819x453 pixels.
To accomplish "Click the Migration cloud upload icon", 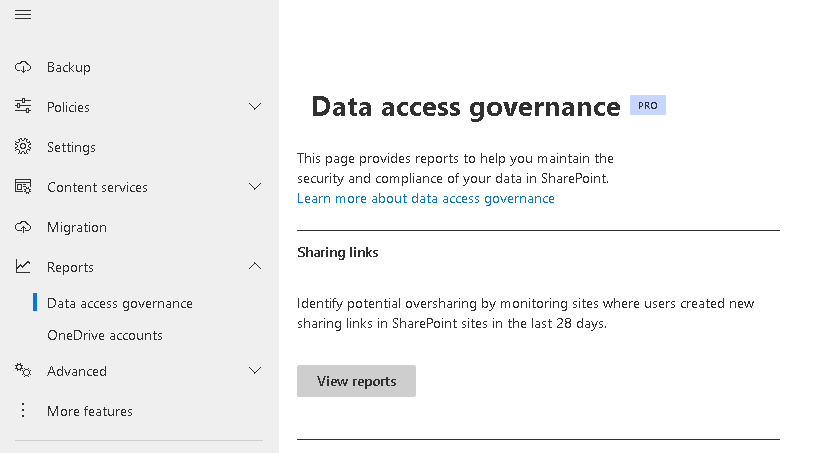I will 23,227.
